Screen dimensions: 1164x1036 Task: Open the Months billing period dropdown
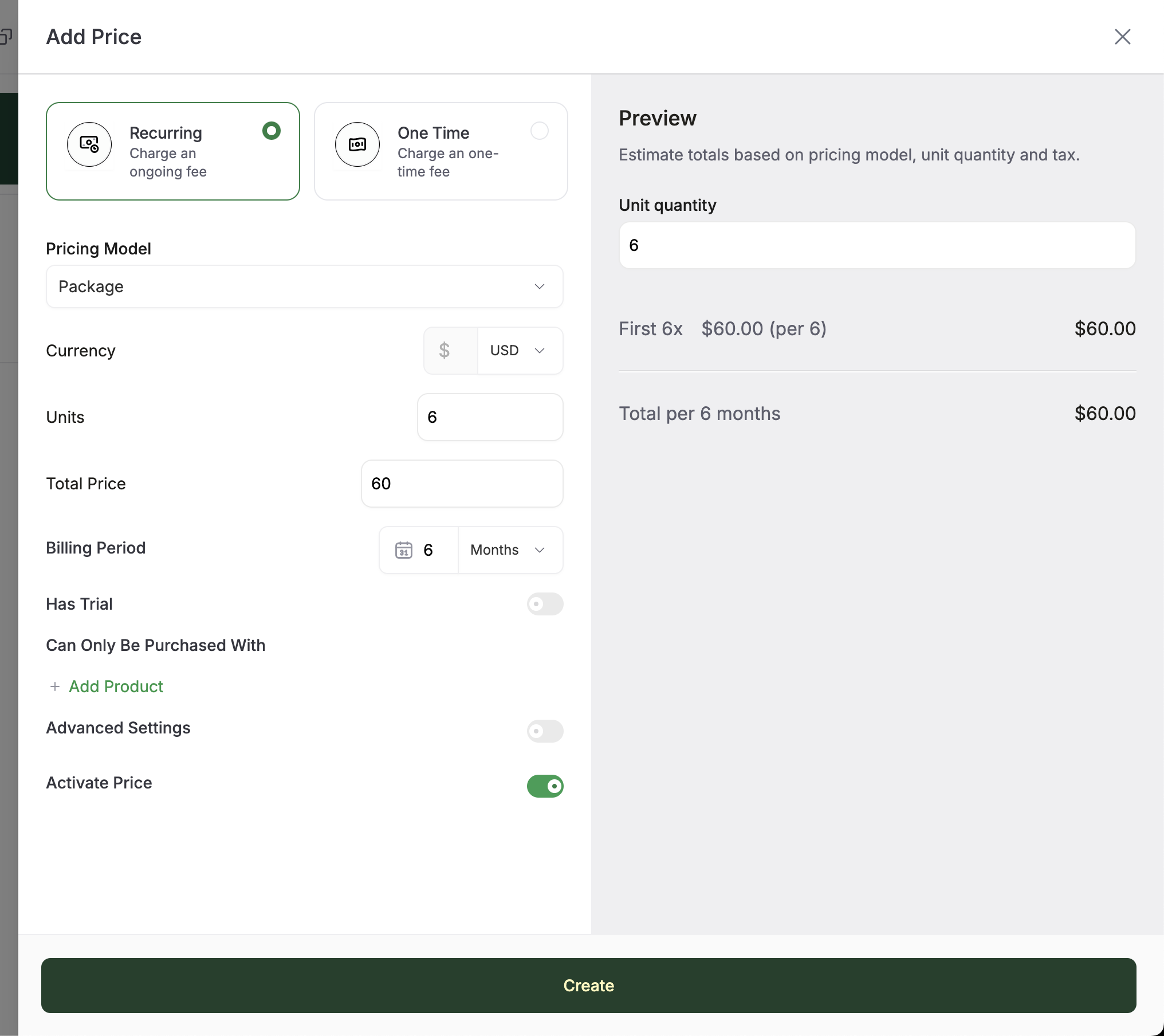(x=510, y=550)
